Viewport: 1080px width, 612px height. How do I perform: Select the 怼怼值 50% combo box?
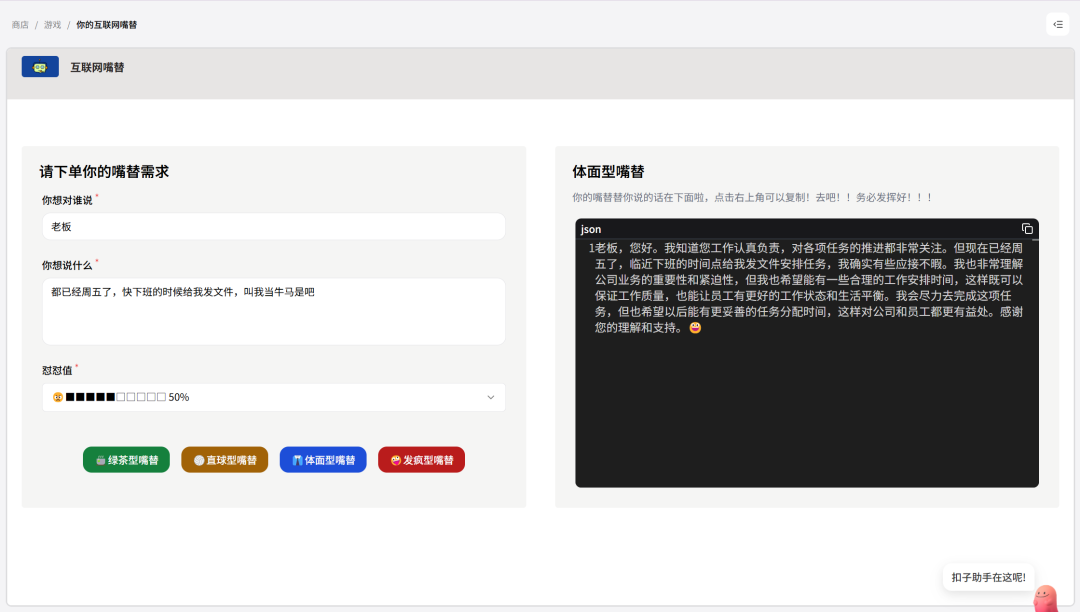point(274,397)
